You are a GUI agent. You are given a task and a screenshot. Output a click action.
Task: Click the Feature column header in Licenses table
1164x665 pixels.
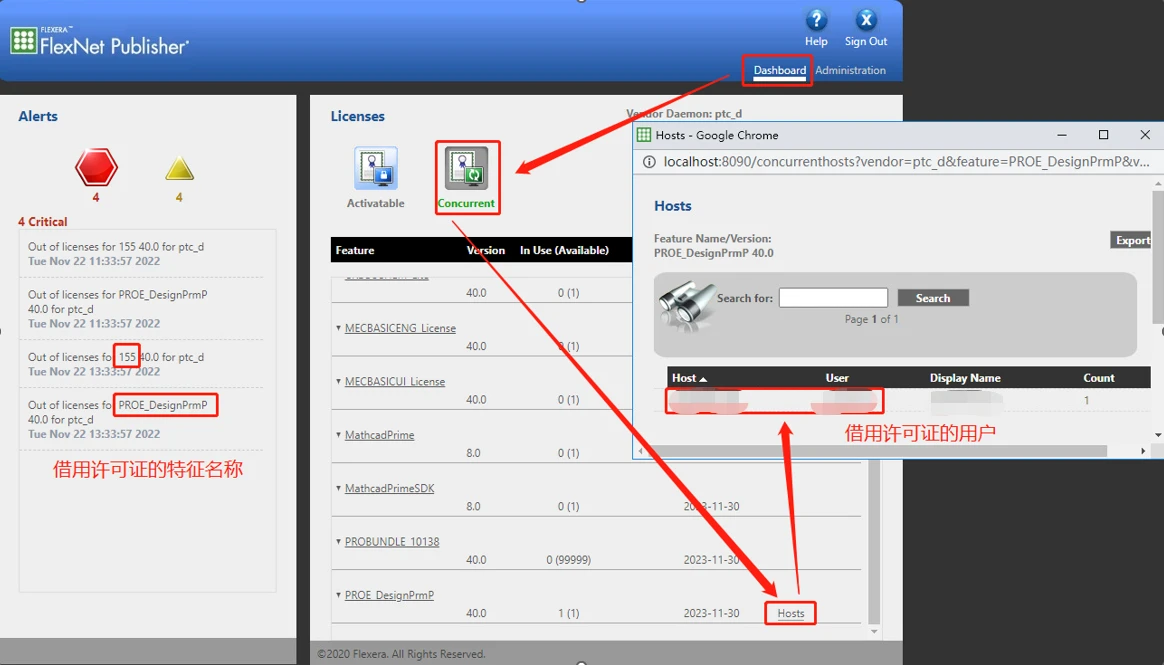click(x=355, y=250)
